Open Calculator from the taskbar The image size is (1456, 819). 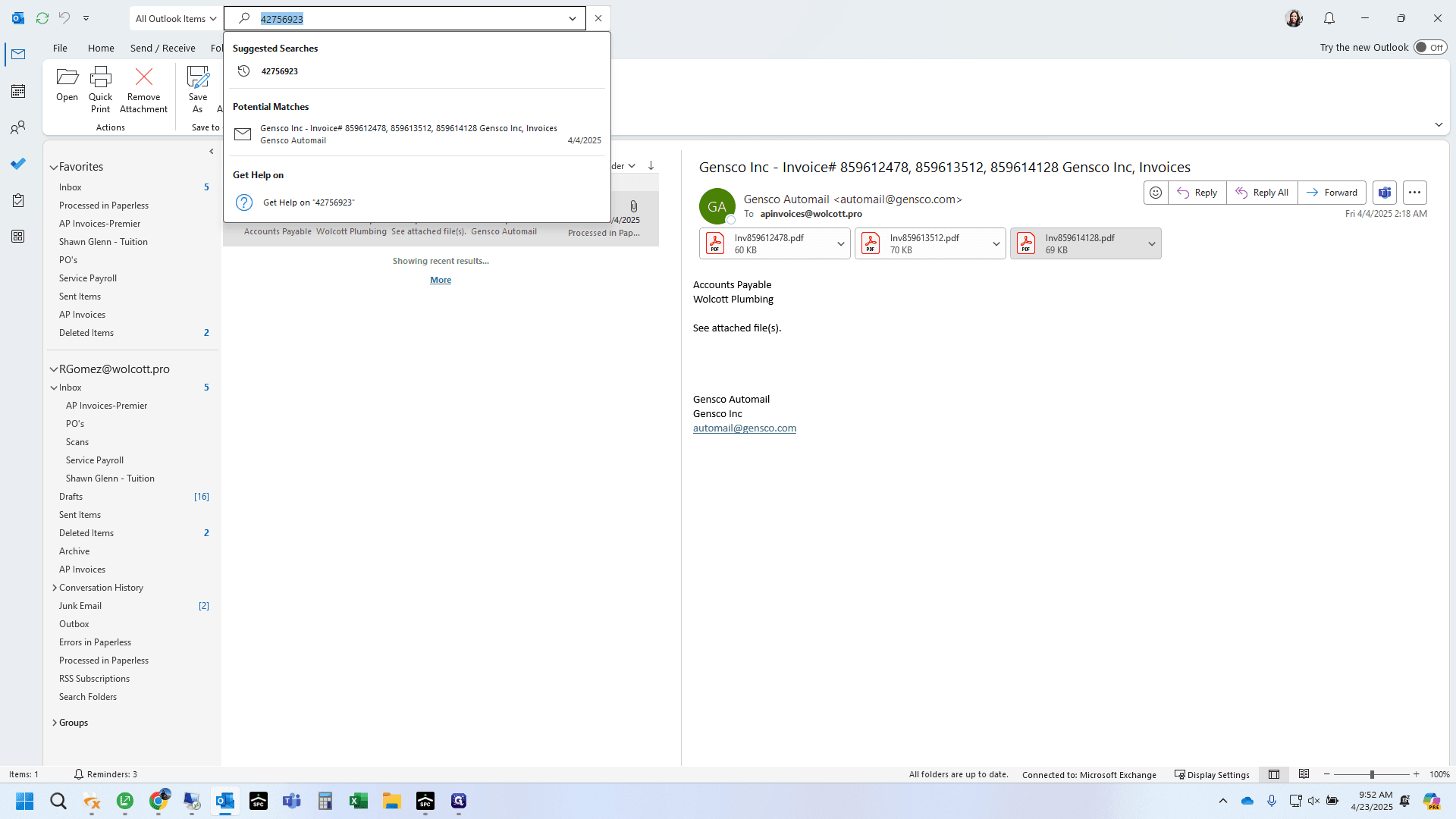325,801
